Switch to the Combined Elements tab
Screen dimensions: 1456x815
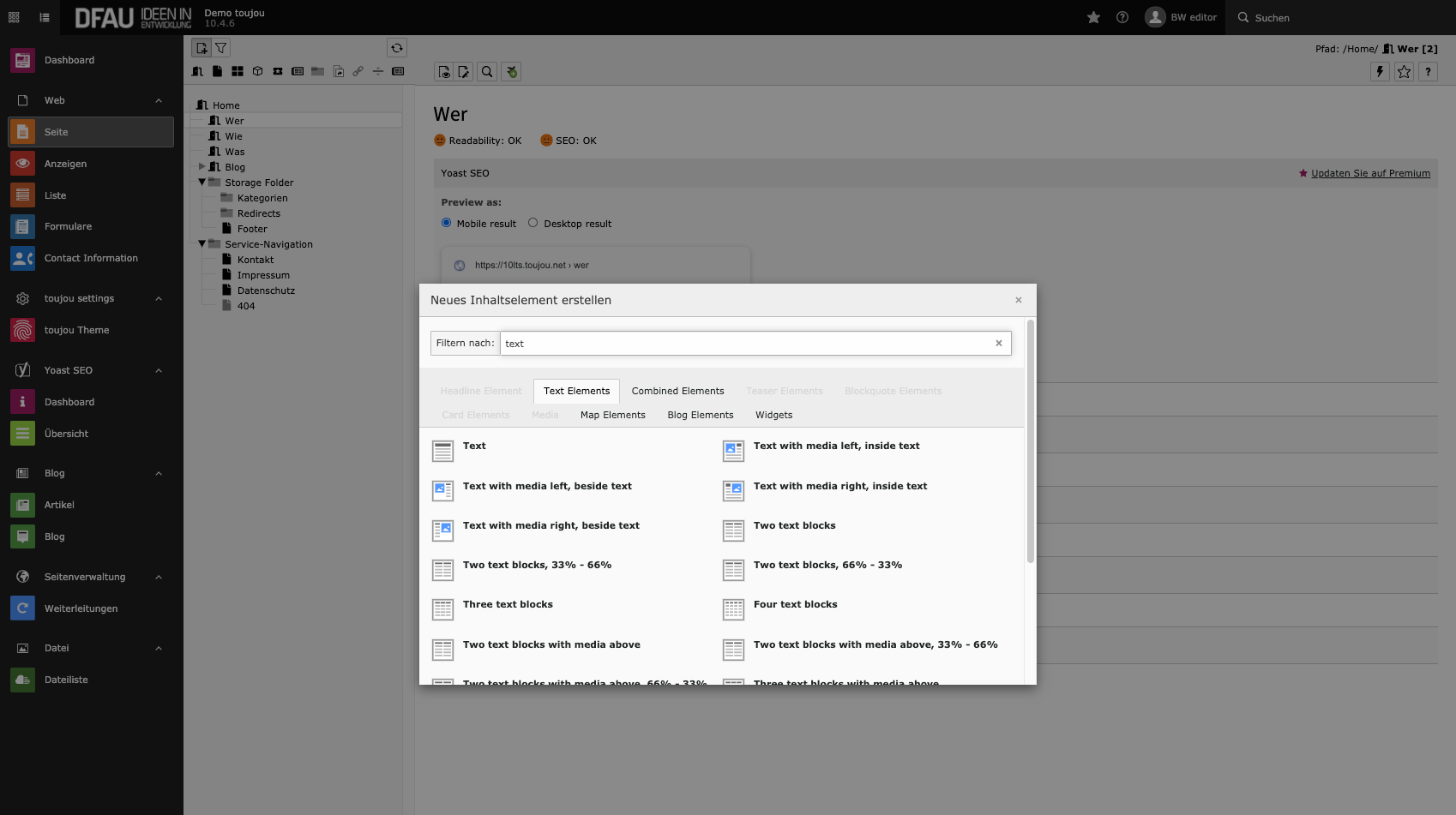(x=677, y=391)
